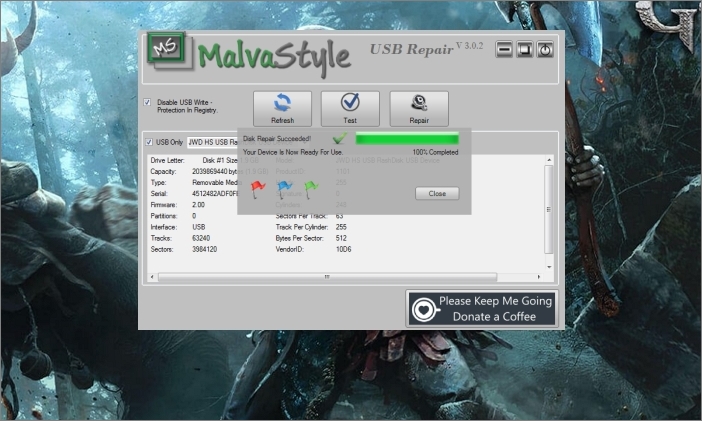The height and width of the screenshot is (421, 702).
Task: Click the green success checkmark icon
Action: 340,138
